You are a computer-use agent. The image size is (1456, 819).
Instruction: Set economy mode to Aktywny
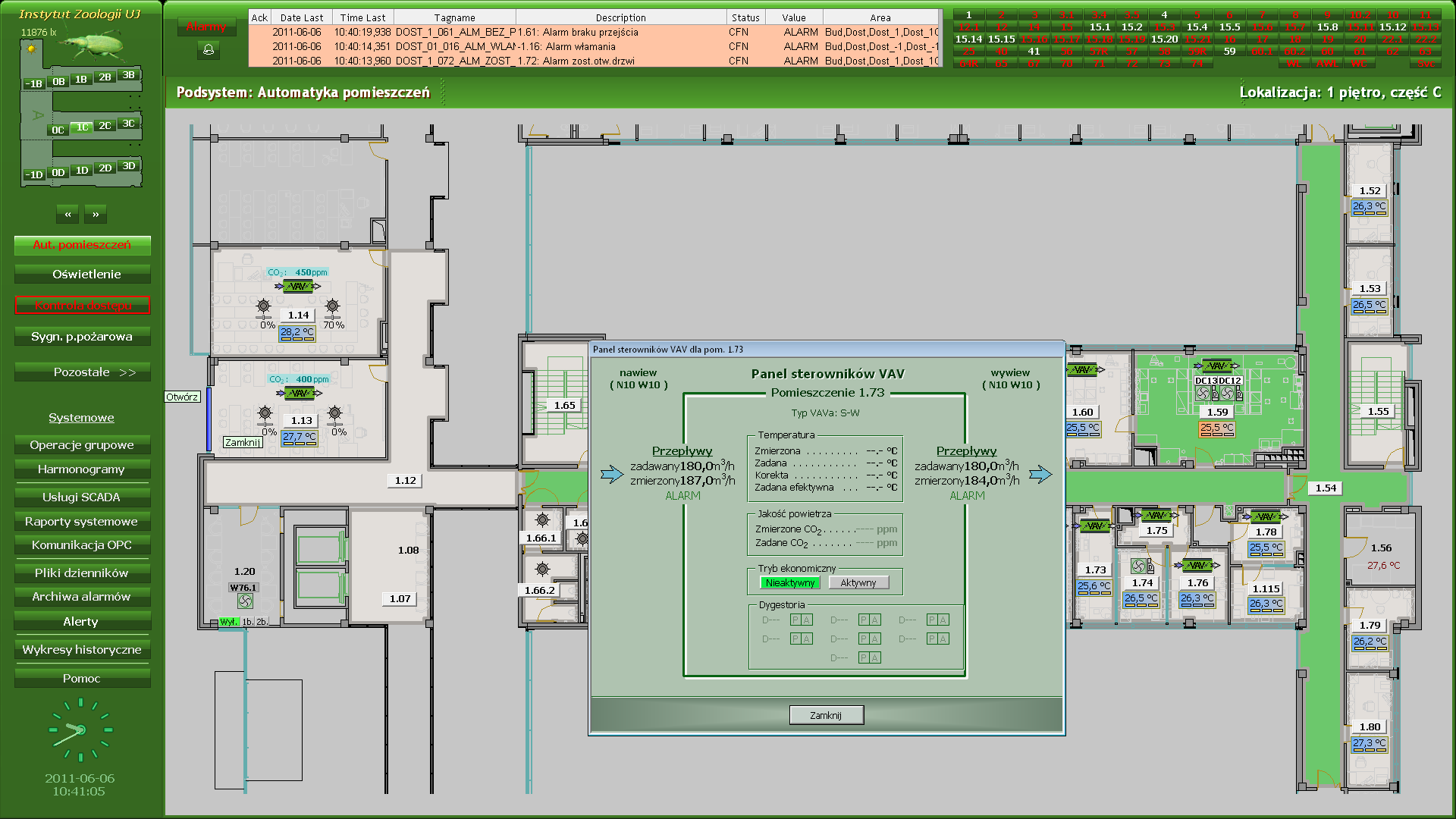click(858, 582)
